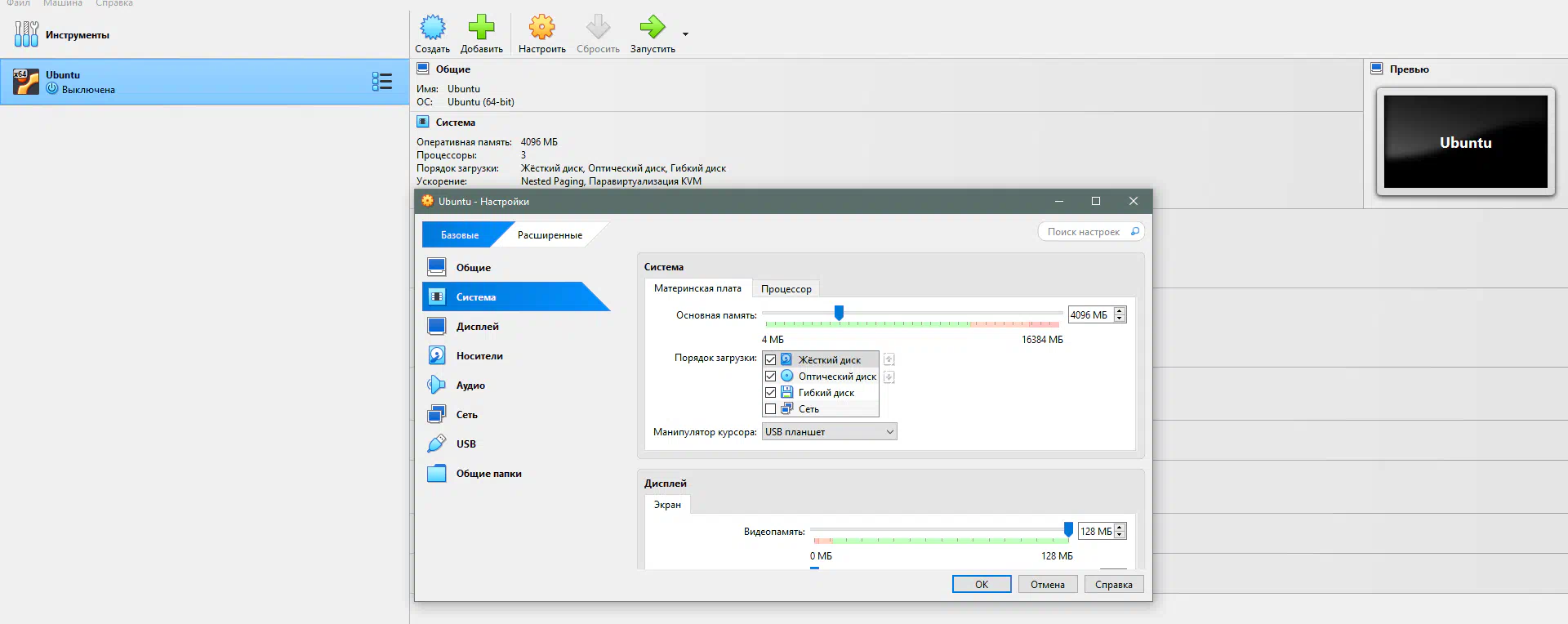Switch to Базовые settings mode

460,234
